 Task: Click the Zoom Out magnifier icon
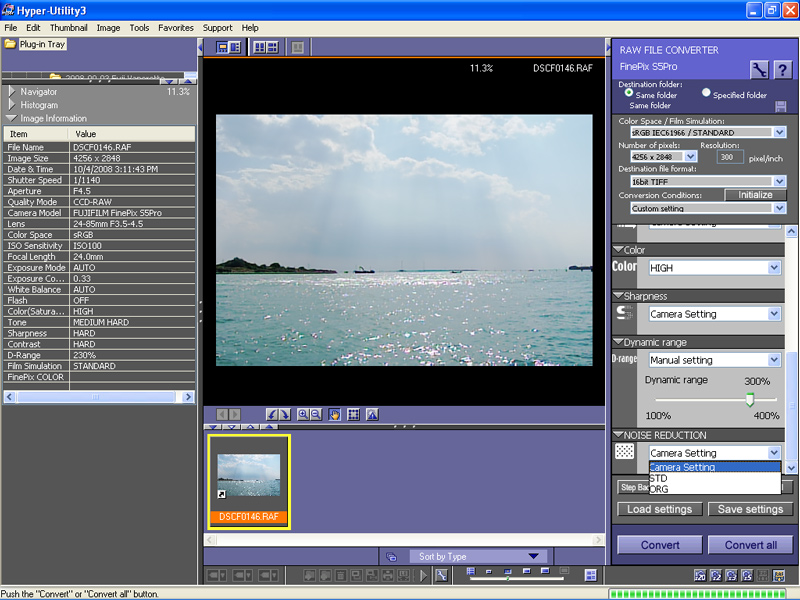[x=314, y=414]
